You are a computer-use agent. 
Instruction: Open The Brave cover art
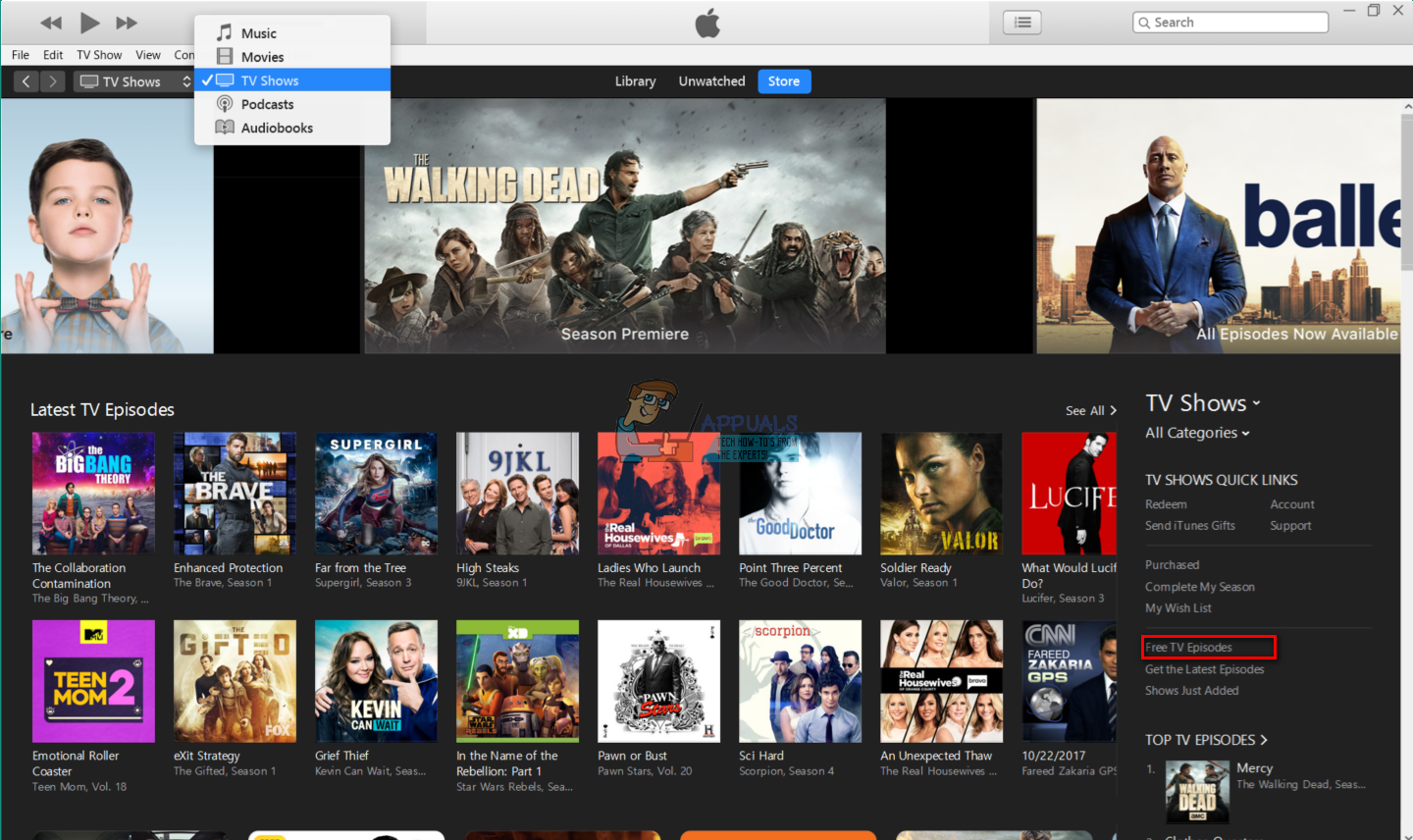[x=235, y=494]
